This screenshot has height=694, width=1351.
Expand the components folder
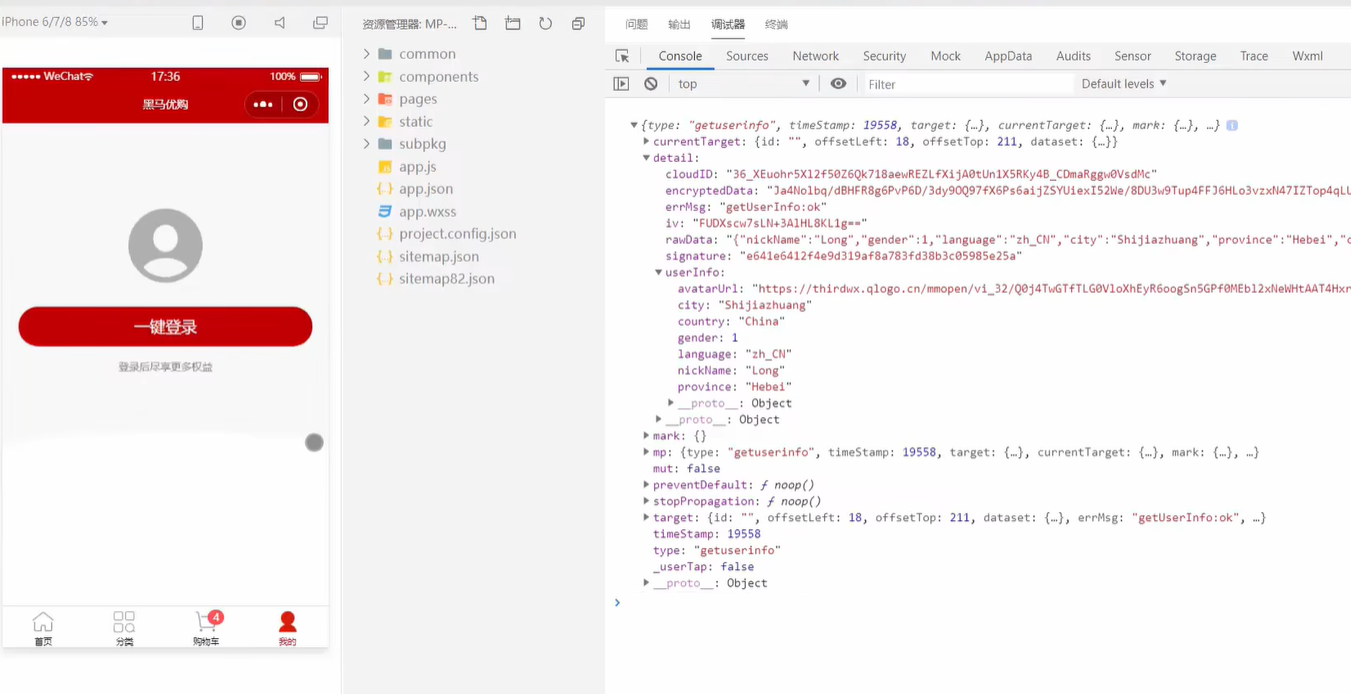(x=367, y=76)
